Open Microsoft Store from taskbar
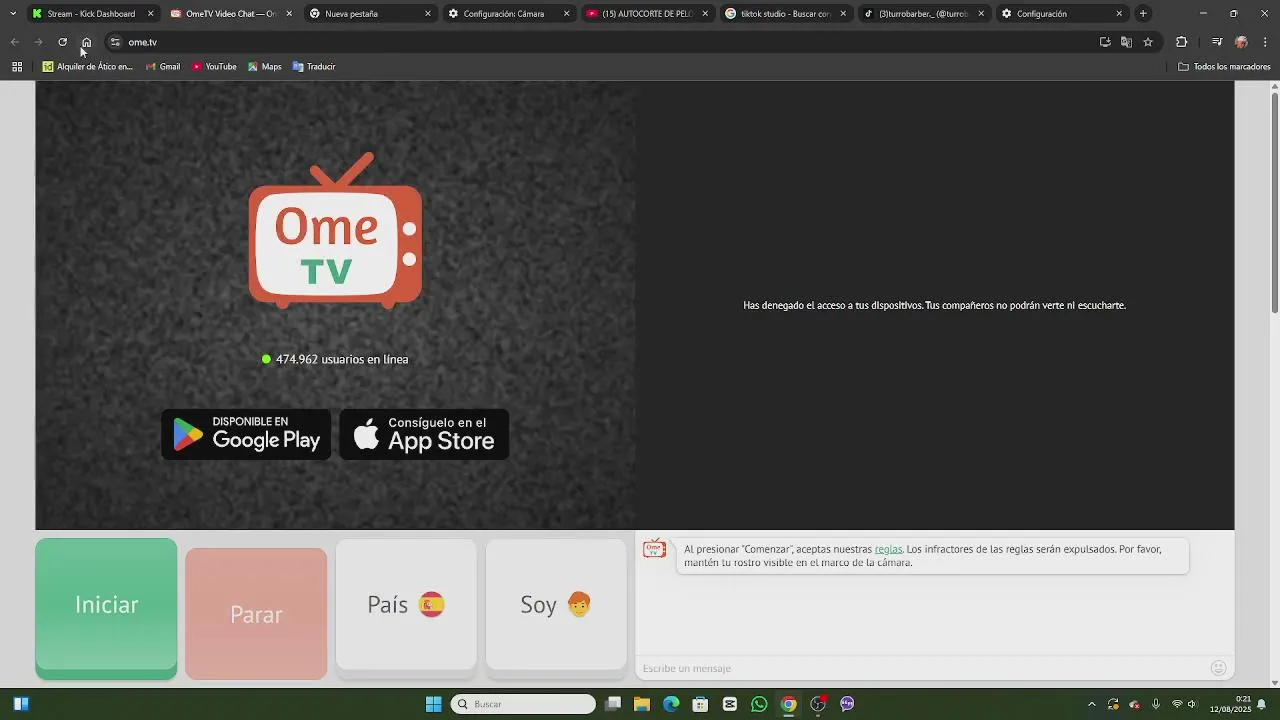This screenshot has width=1280, height=720. [701, 704]
